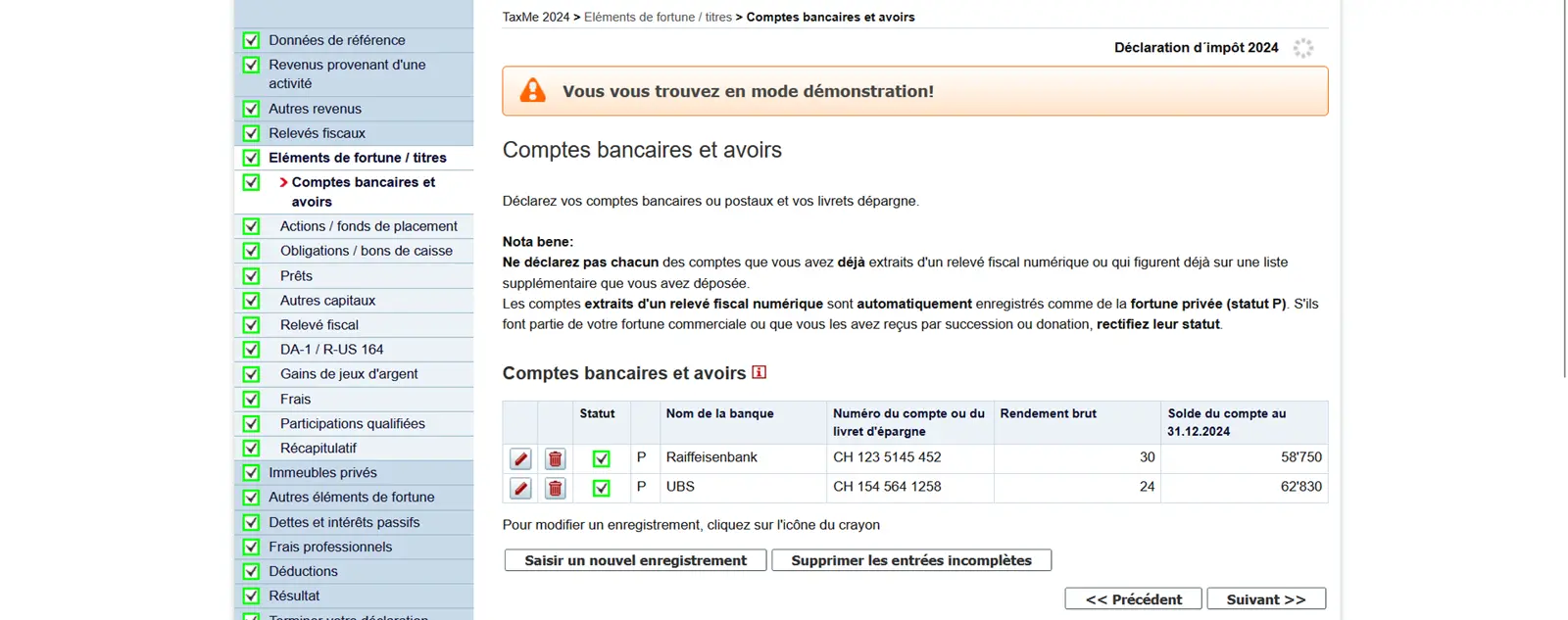Open Actions / fonds de placement page

pos(368,226)
